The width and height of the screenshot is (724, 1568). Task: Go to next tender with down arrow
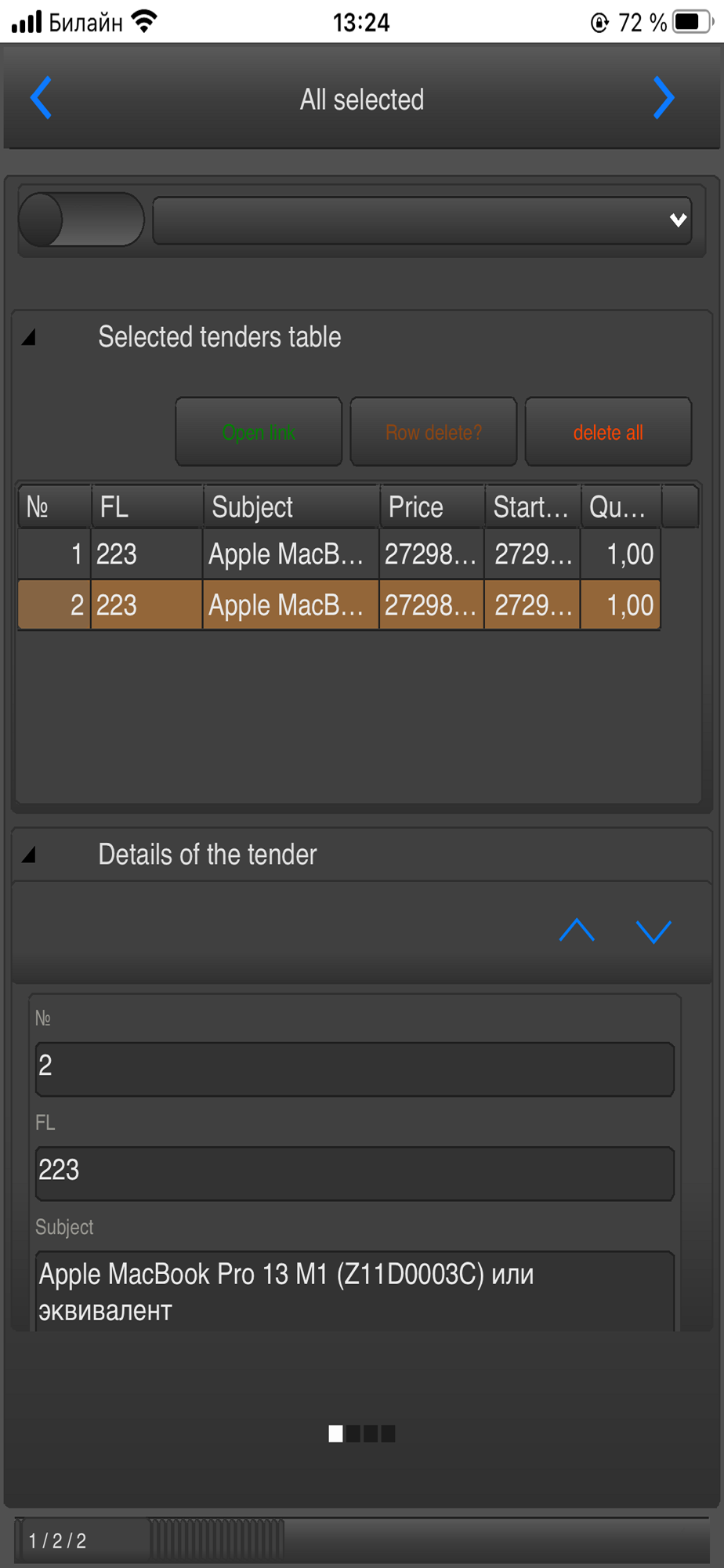653,931
